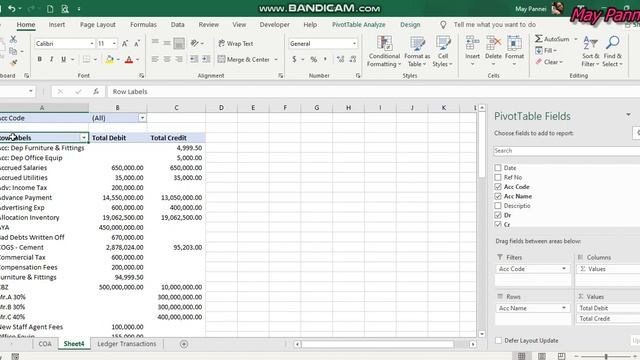The width and height of the screenshot is (640, 360).
Task: Click the Print Preview icon in quick access toolbar
Action: pos(64,9)
